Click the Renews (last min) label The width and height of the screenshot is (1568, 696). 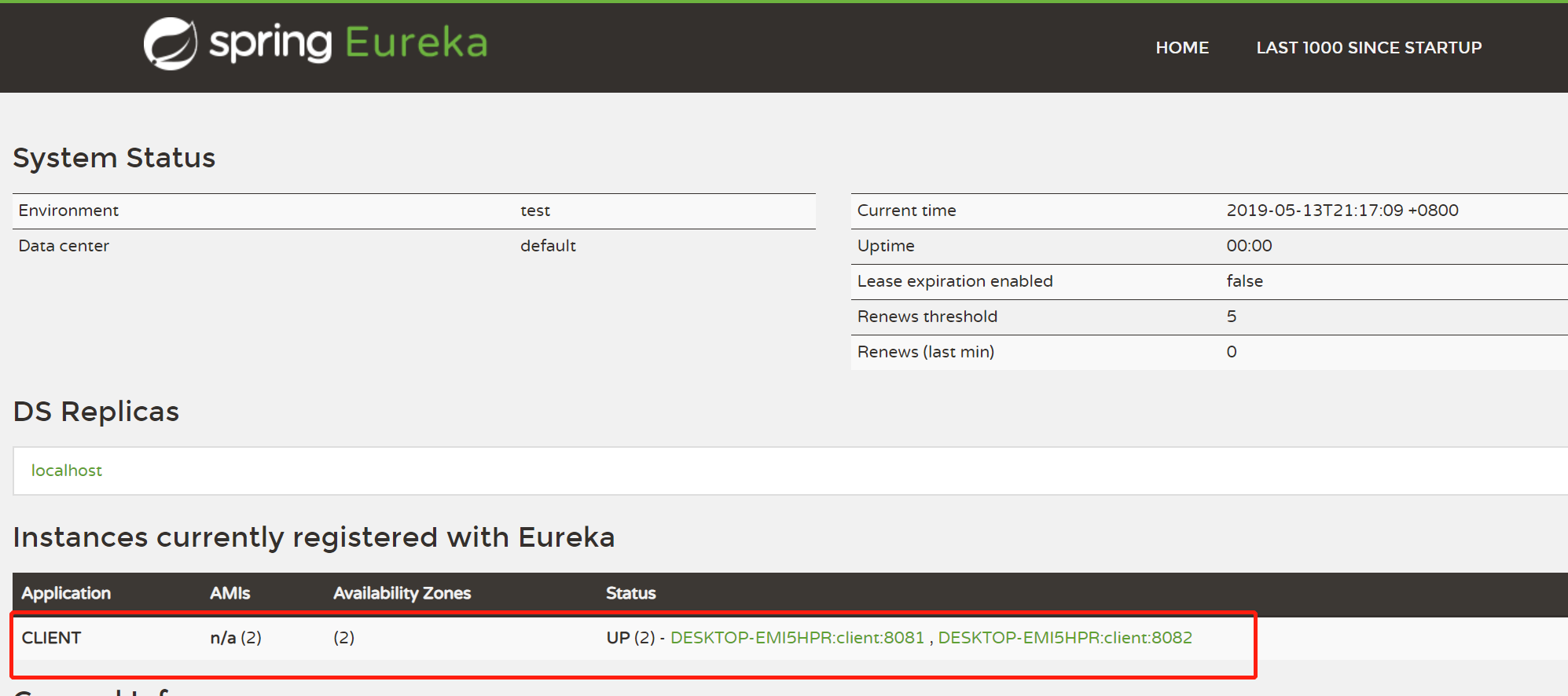[926, 352]
